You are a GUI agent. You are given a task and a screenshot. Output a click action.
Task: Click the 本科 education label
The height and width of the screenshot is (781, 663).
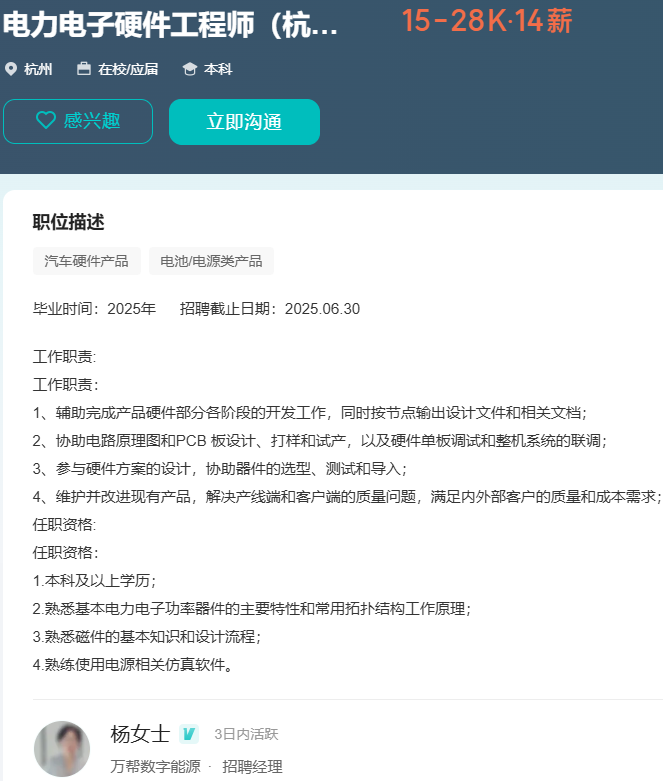coord(218,69)
